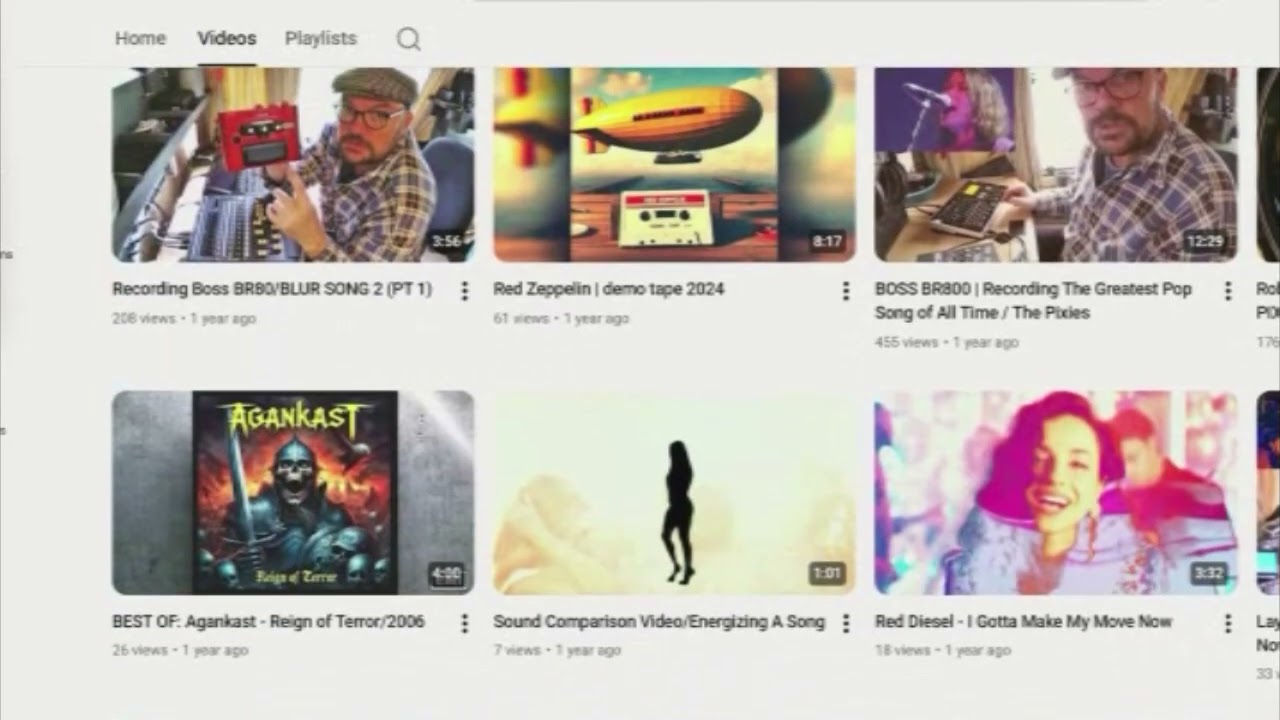Play the Red Diesel video thumbnail
The width and height of the screenshot is (1280, 720).
pos(1056,493)
